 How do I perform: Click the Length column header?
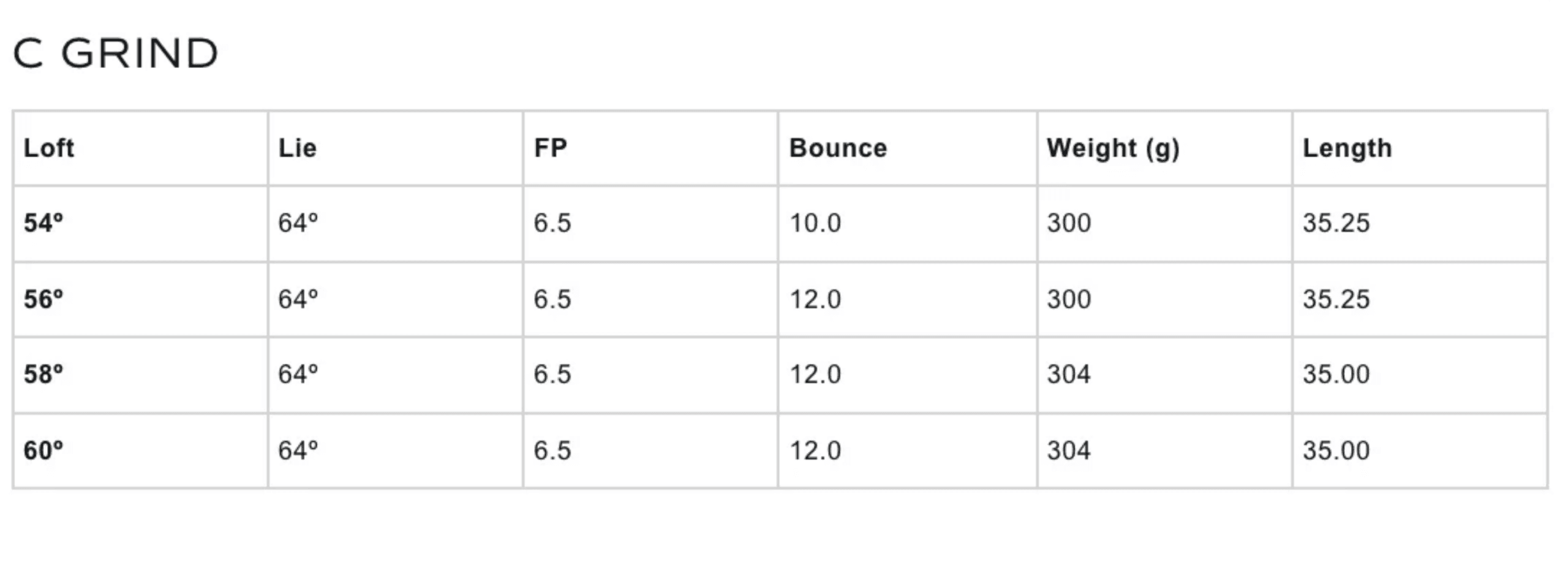(x=1347, y=148)
